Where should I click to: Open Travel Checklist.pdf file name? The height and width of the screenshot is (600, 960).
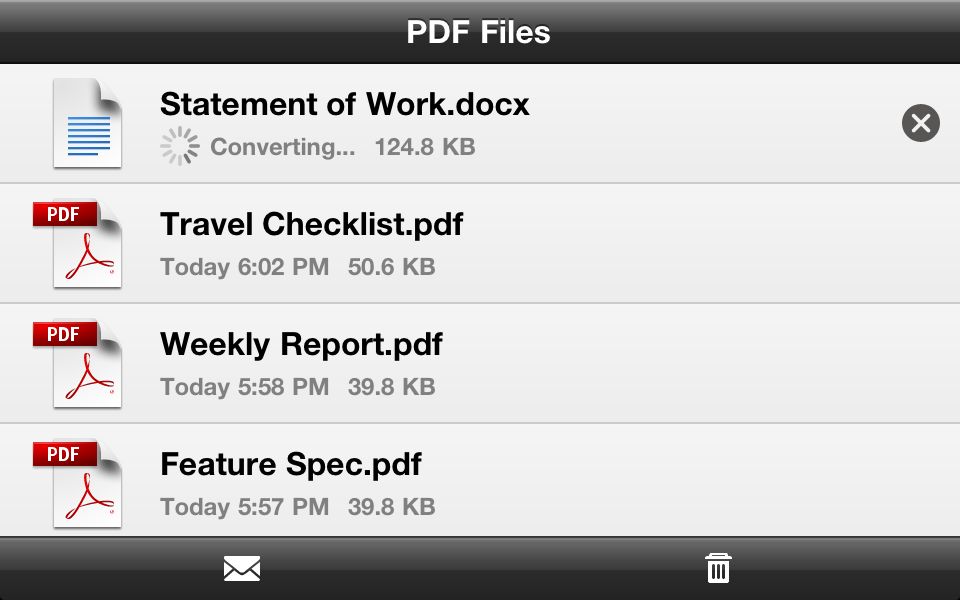311,224
